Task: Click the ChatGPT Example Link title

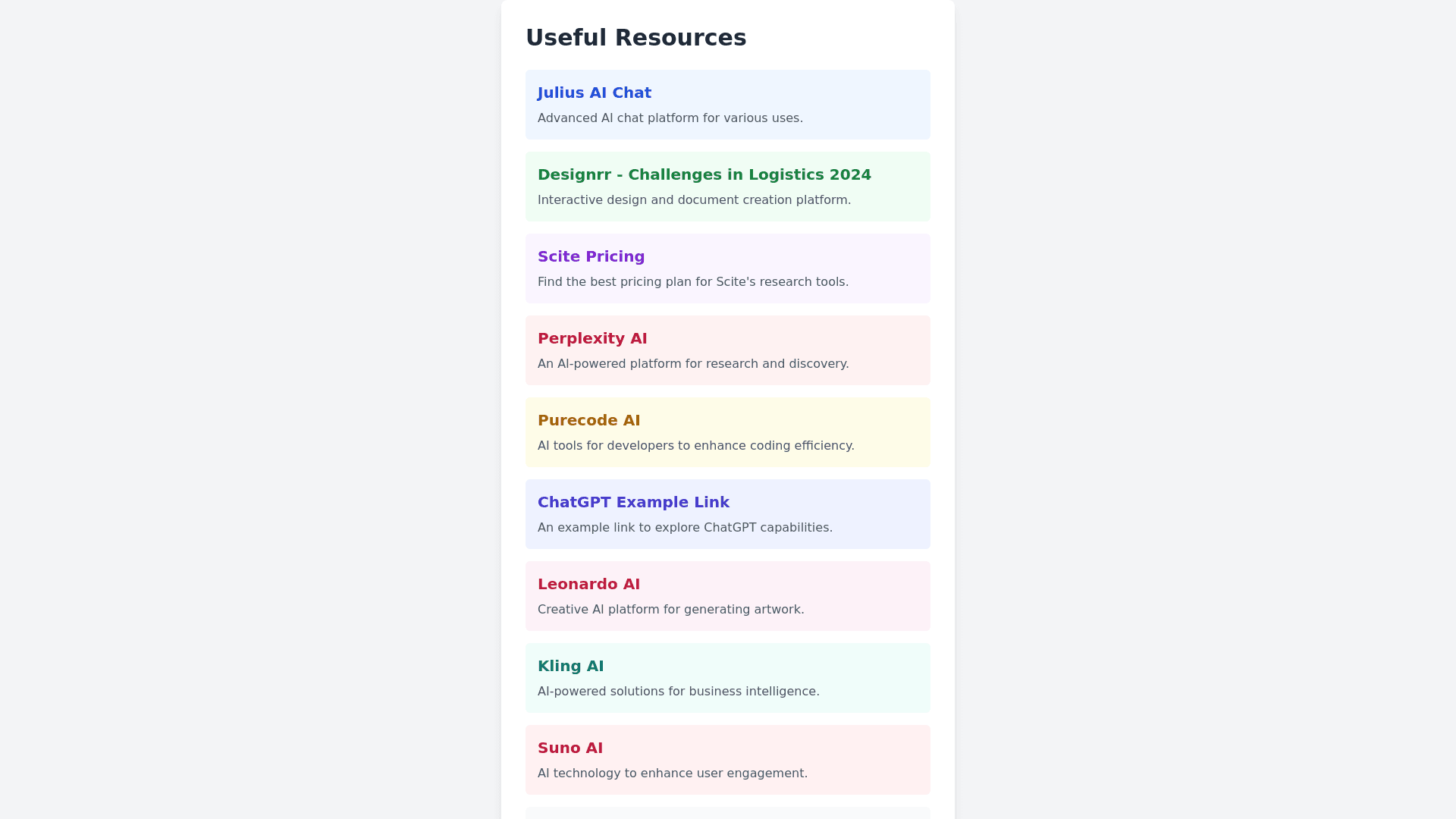Action: coord(633,502)
